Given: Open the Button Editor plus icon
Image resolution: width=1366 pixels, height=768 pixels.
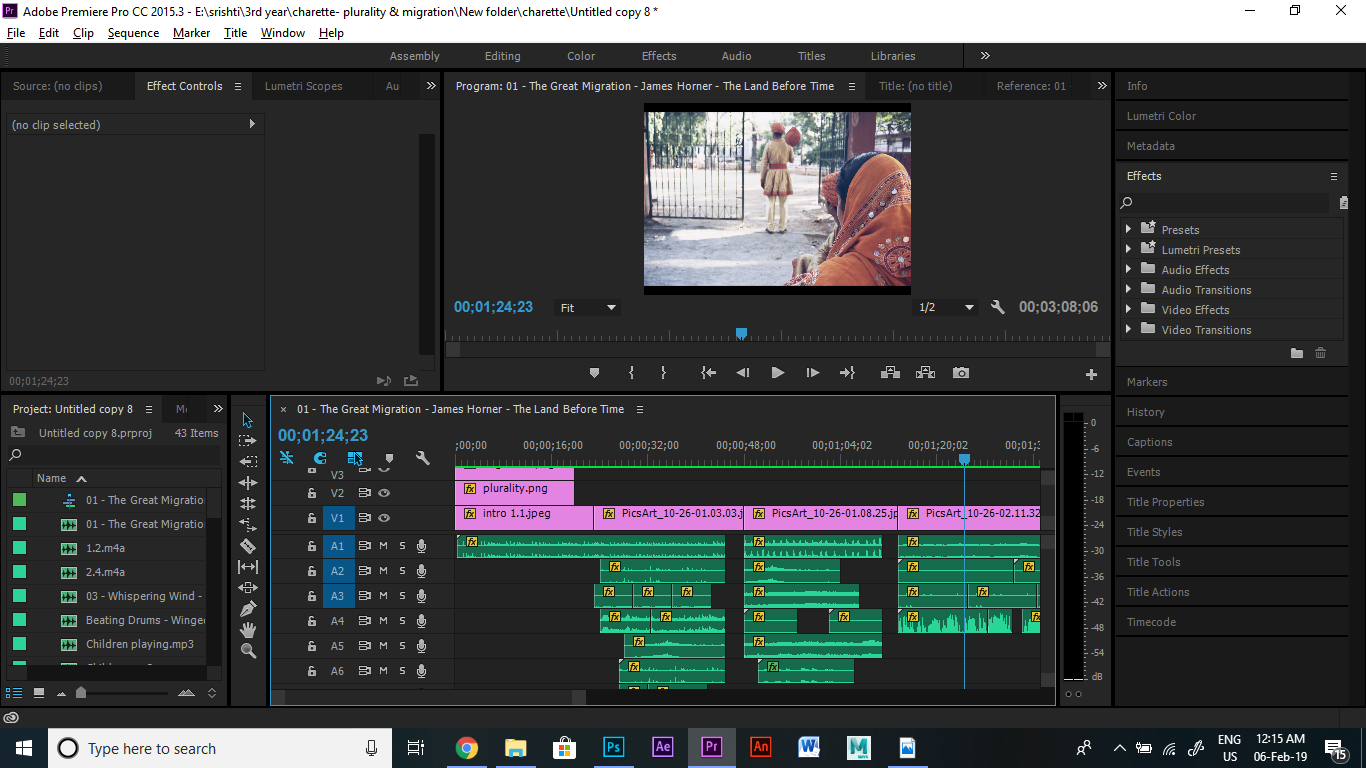Looking at the screenshot, I should [x=1091, y=375].
